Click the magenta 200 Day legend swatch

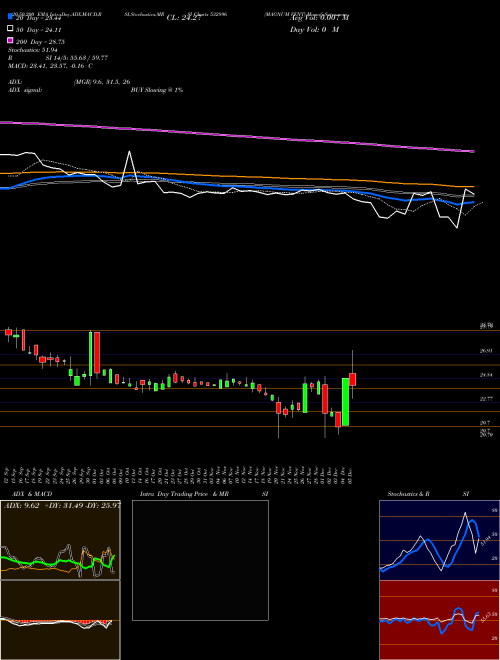[x=11, y=40]
